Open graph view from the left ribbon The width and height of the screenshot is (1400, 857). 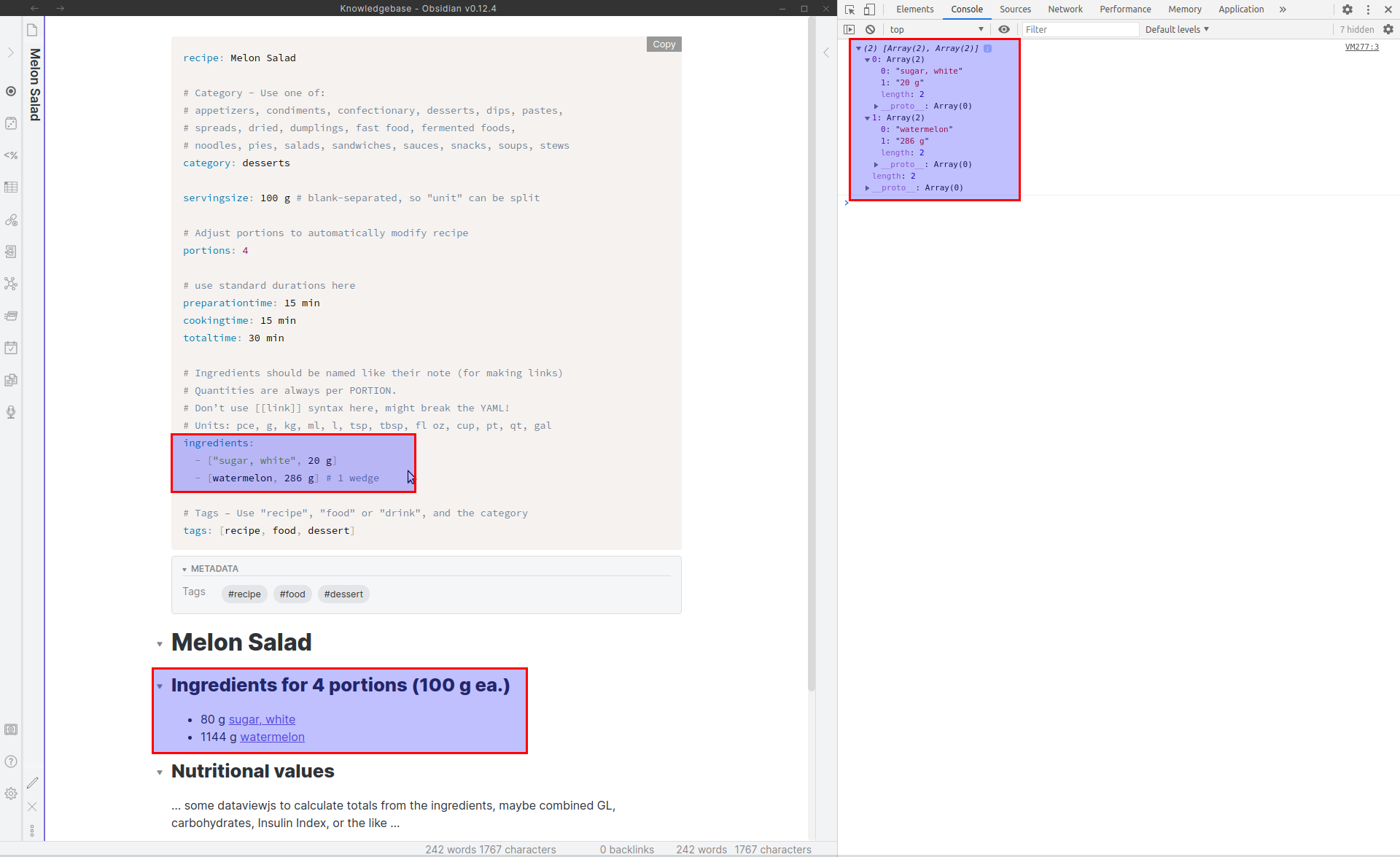[x=11, y=284]
